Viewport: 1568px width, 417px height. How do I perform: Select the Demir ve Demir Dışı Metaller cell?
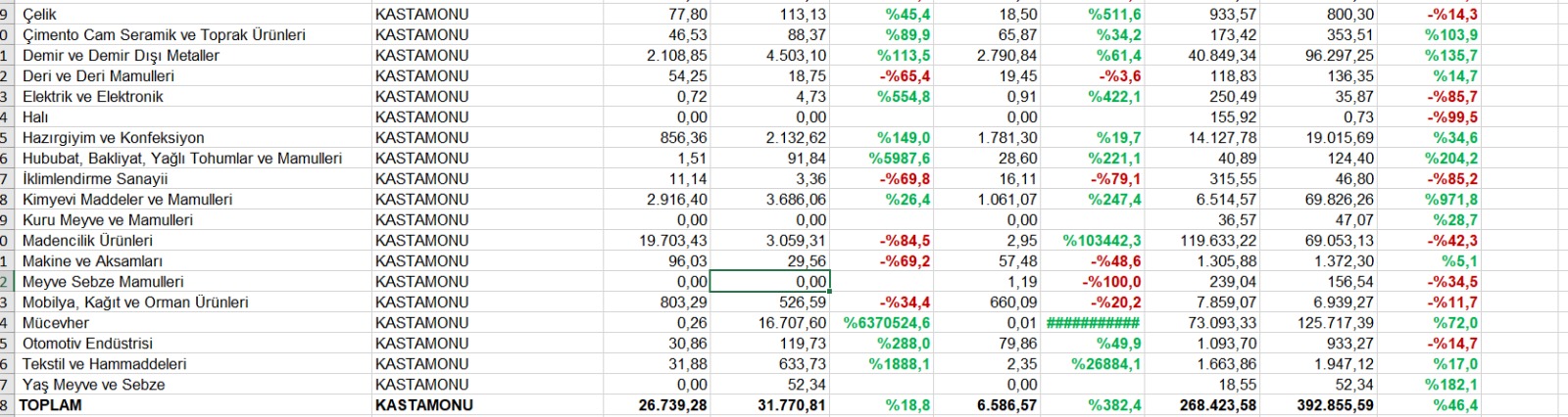tap(121, 56)
